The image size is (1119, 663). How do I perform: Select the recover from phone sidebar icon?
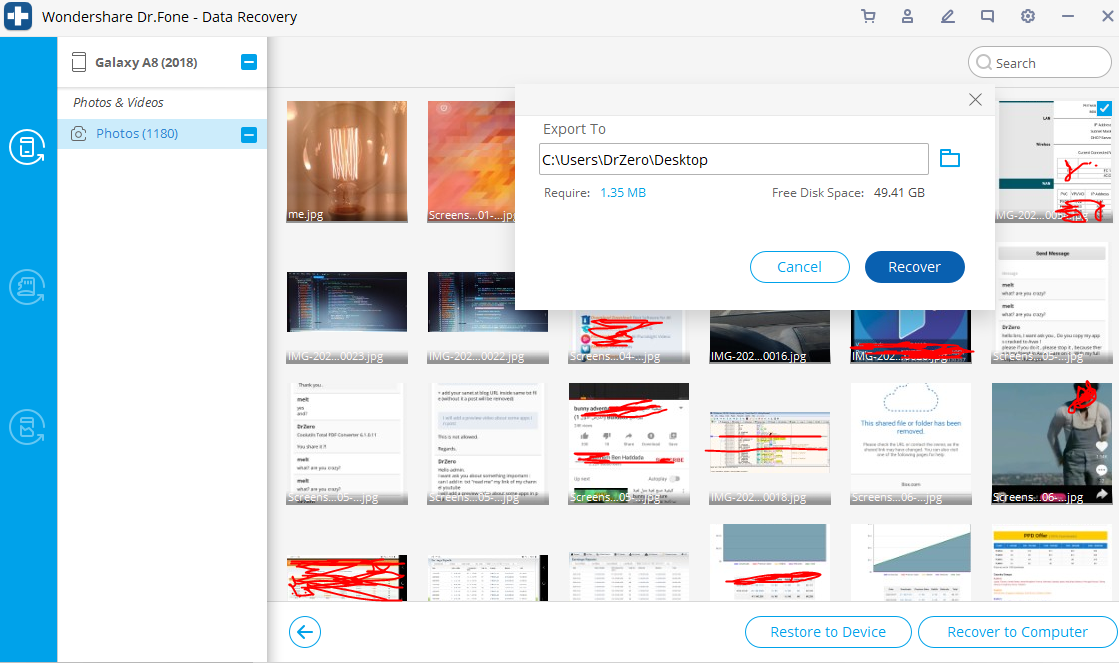[27, 147]
